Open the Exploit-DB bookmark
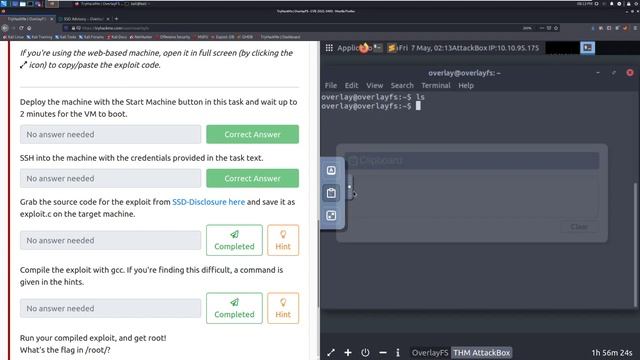This screenshot has width=640, height=360. coord(223,37)
